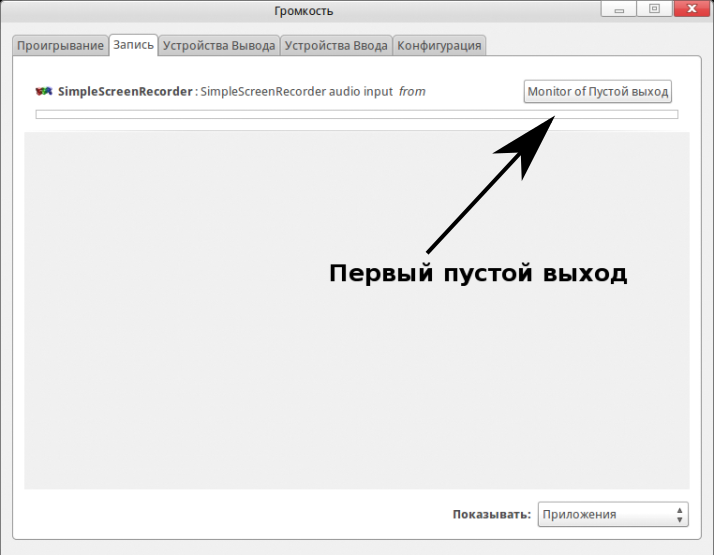The height and width of the screenshot is (555, 714).
Task: Click the SimpleScreenRecorder application icon
Action: [44, 92]
